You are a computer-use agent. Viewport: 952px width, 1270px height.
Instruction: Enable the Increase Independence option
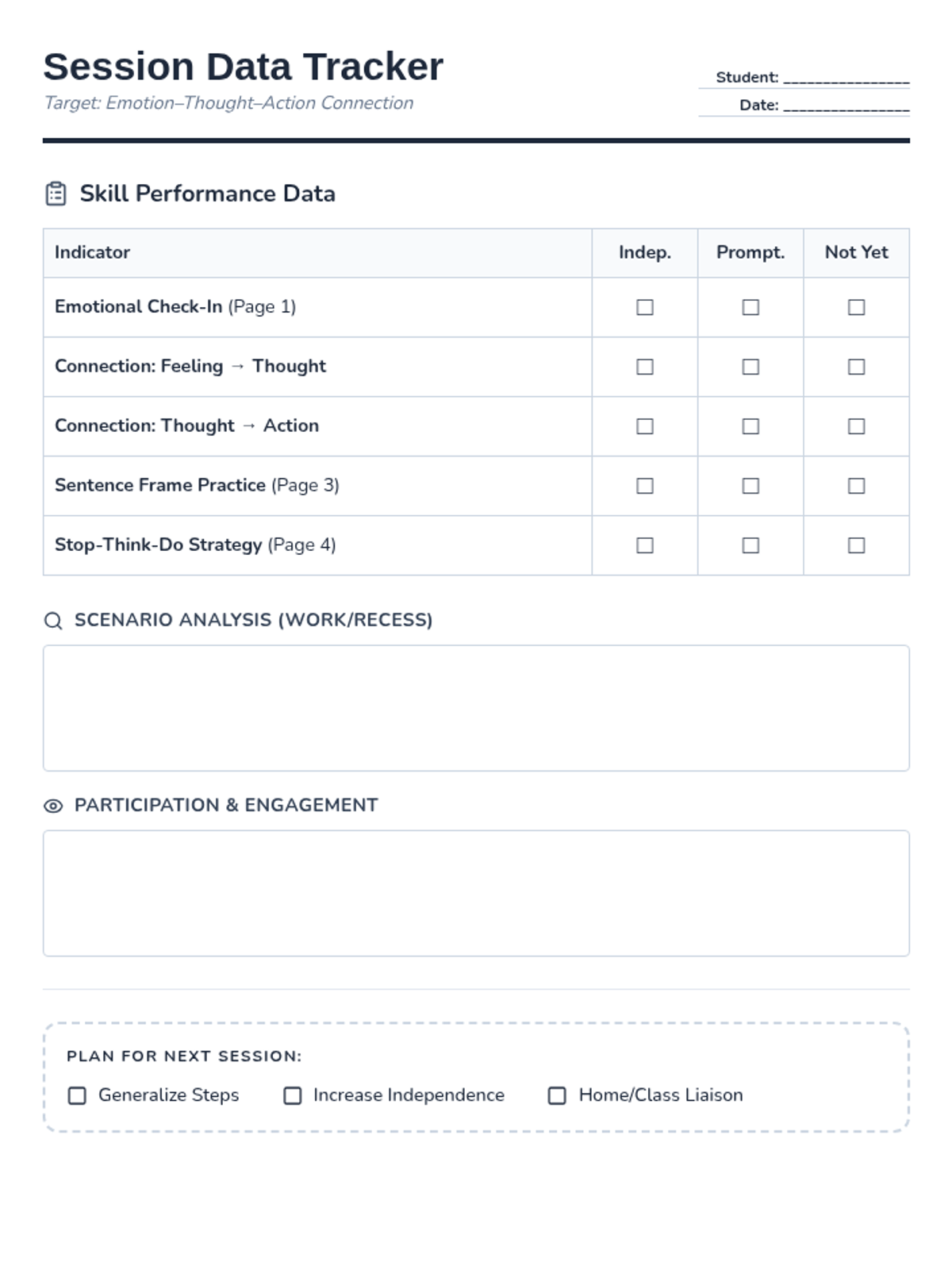(x=293, y=1095)
